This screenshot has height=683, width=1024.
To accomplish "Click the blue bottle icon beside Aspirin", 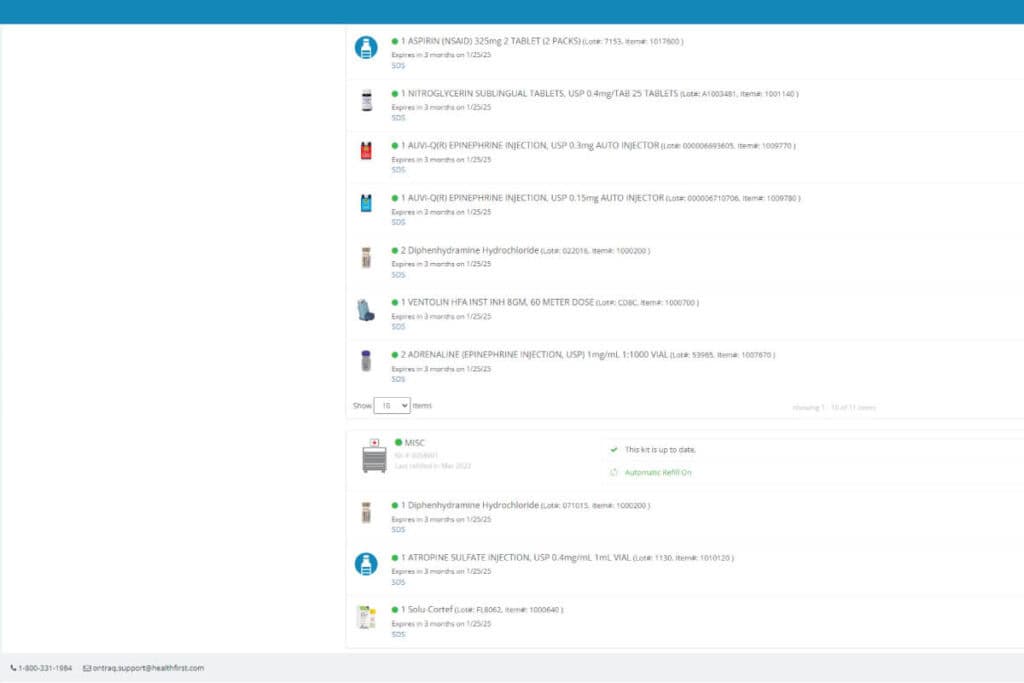I will click(x=366, y=48).
